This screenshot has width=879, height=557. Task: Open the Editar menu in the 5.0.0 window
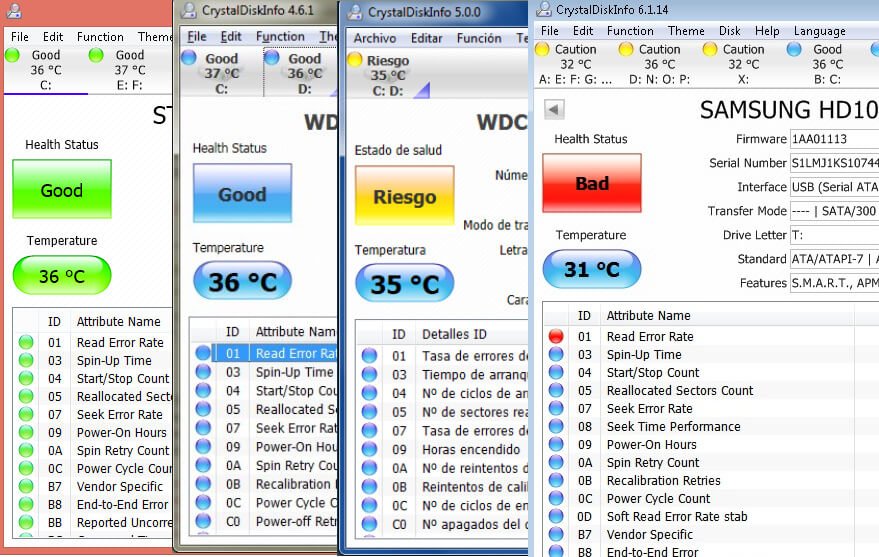point(427,38)
